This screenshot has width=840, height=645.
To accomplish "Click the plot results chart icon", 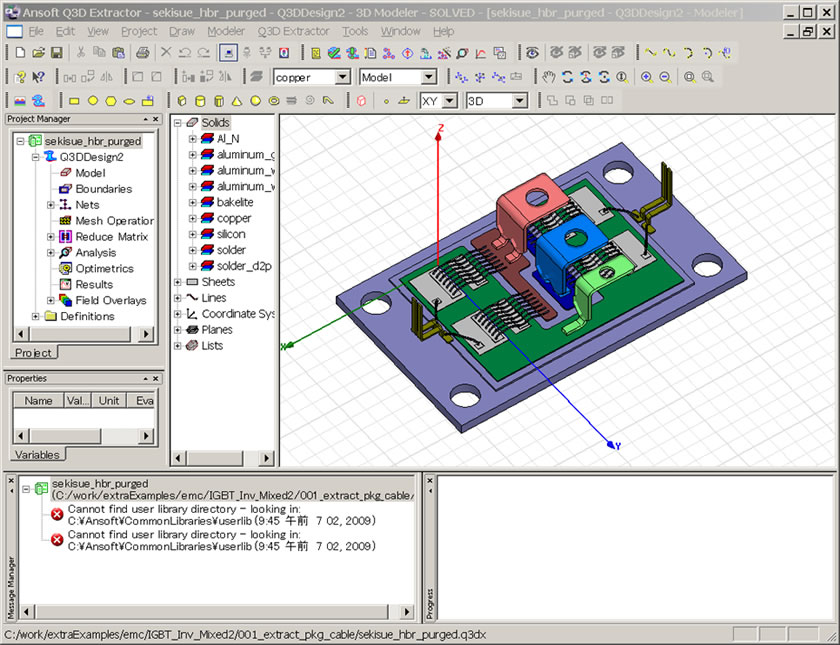I will point(481,52).
